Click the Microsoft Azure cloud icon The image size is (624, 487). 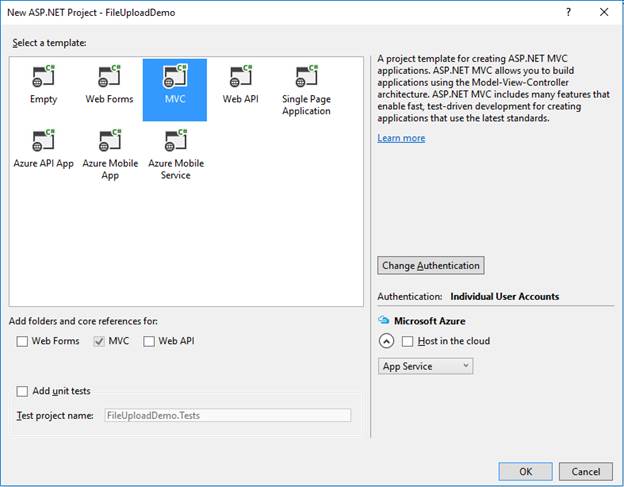pos(384,320)
